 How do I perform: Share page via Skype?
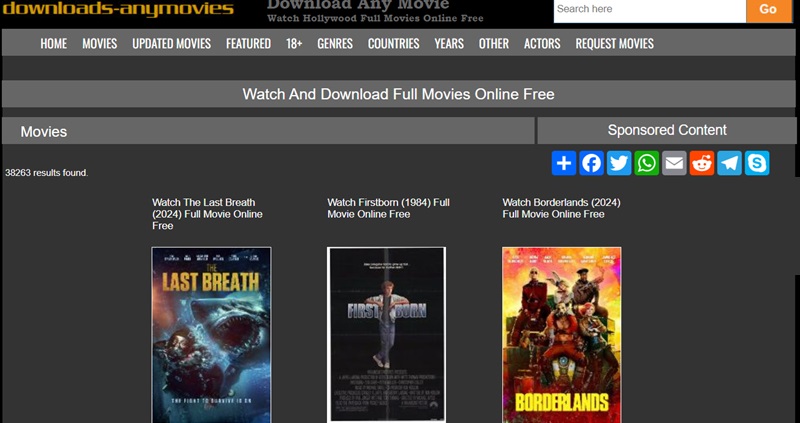[757, 163]
